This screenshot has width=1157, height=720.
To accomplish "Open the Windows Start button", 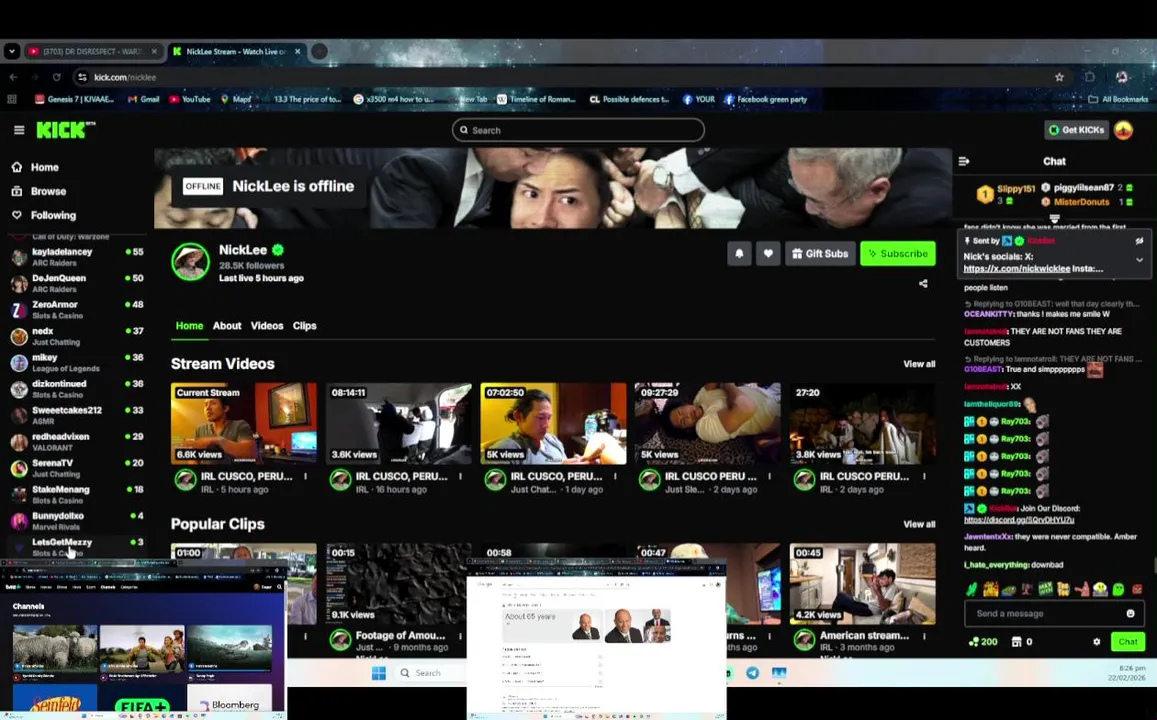I will point(379,673).
